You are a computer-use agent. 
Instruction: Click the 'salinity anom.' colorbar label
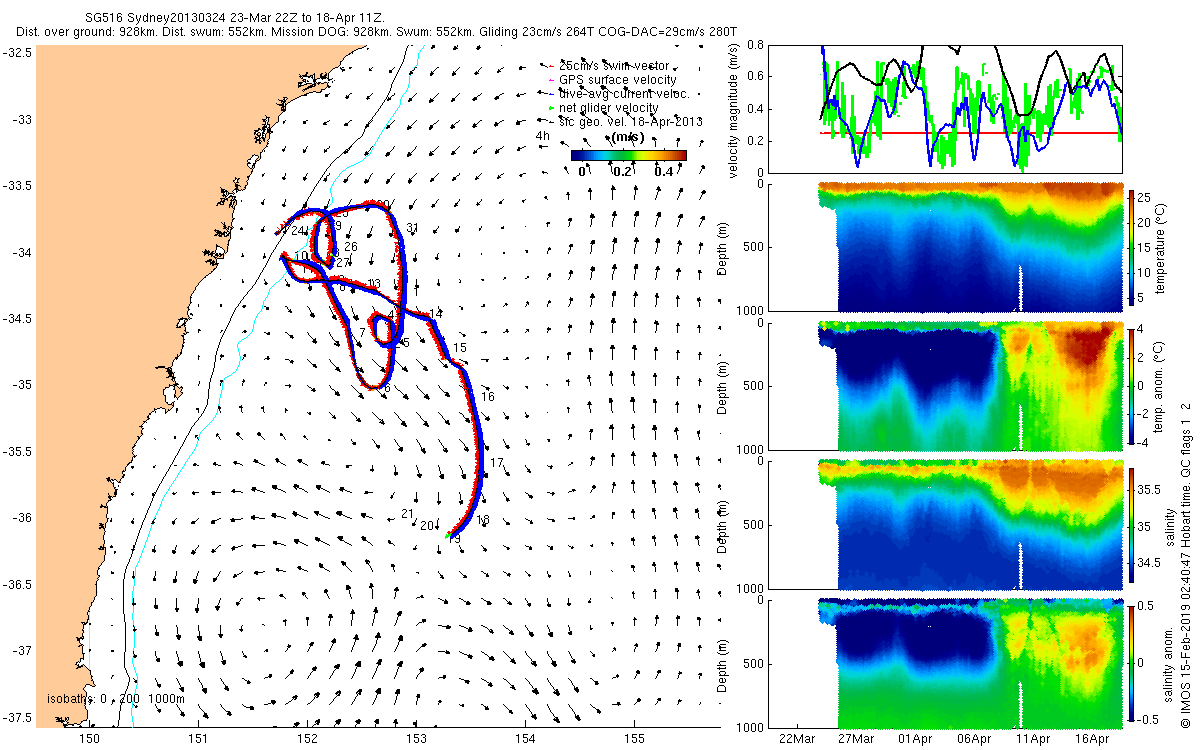[x=1168, y=663]
